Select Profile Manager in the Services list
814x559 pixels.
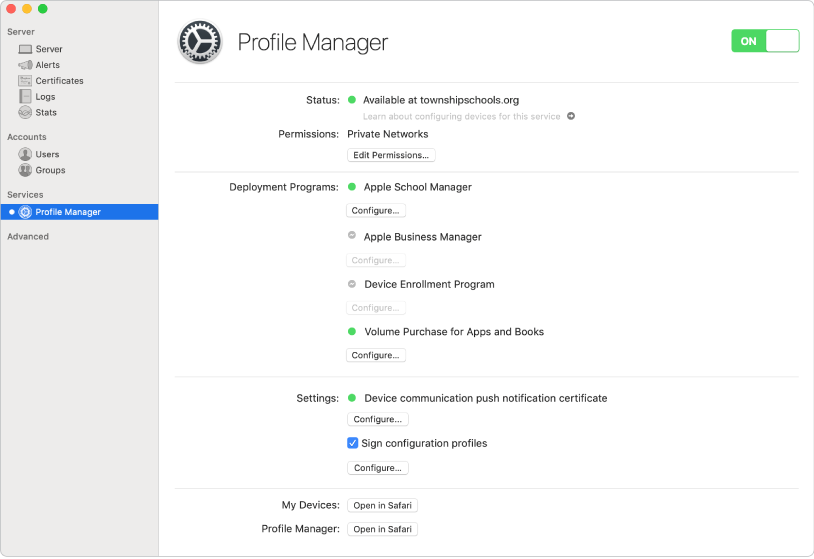(x=68, y=212)
